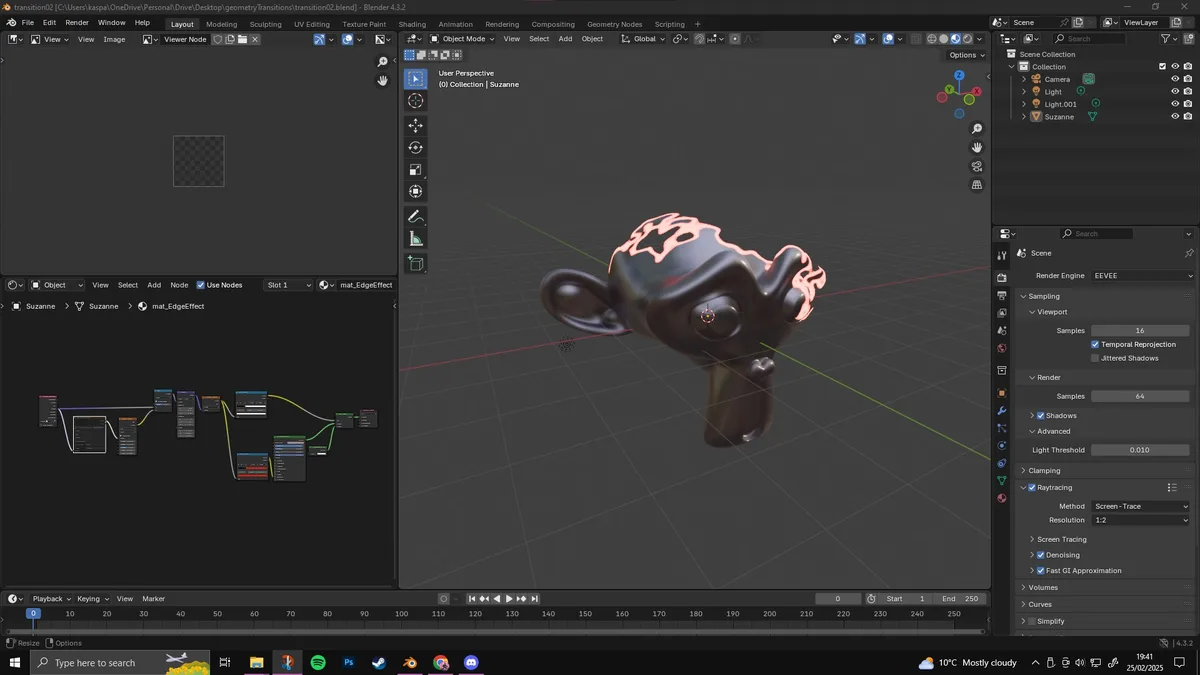This screenshot has height=675, width=1200.
Task: Select the Scale tool in viewport toolbar
Action: click(416, 169)
